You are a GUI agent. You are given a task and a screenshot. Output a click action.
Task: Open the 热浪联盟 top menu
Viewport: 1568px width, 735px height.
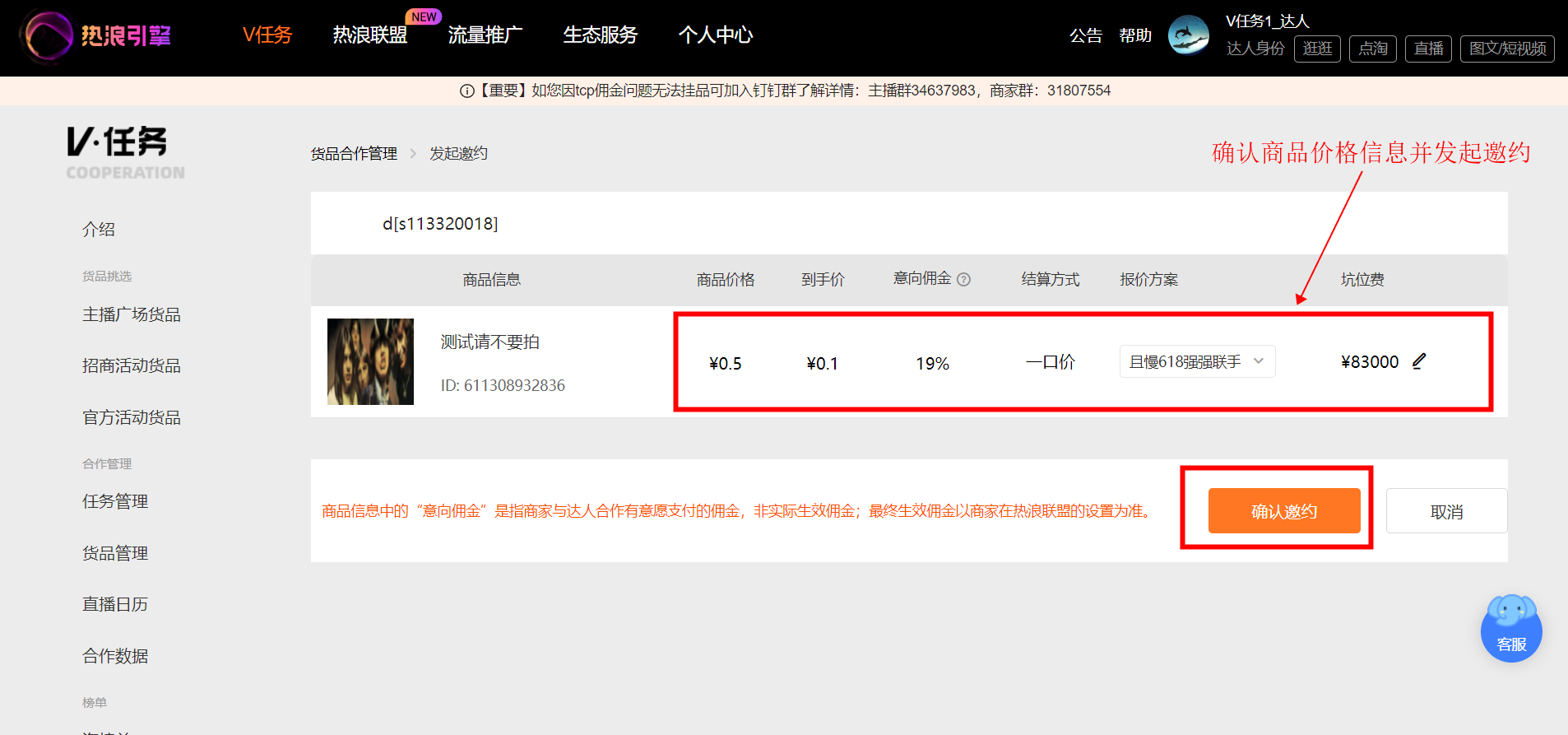click(x=370, y=35)
